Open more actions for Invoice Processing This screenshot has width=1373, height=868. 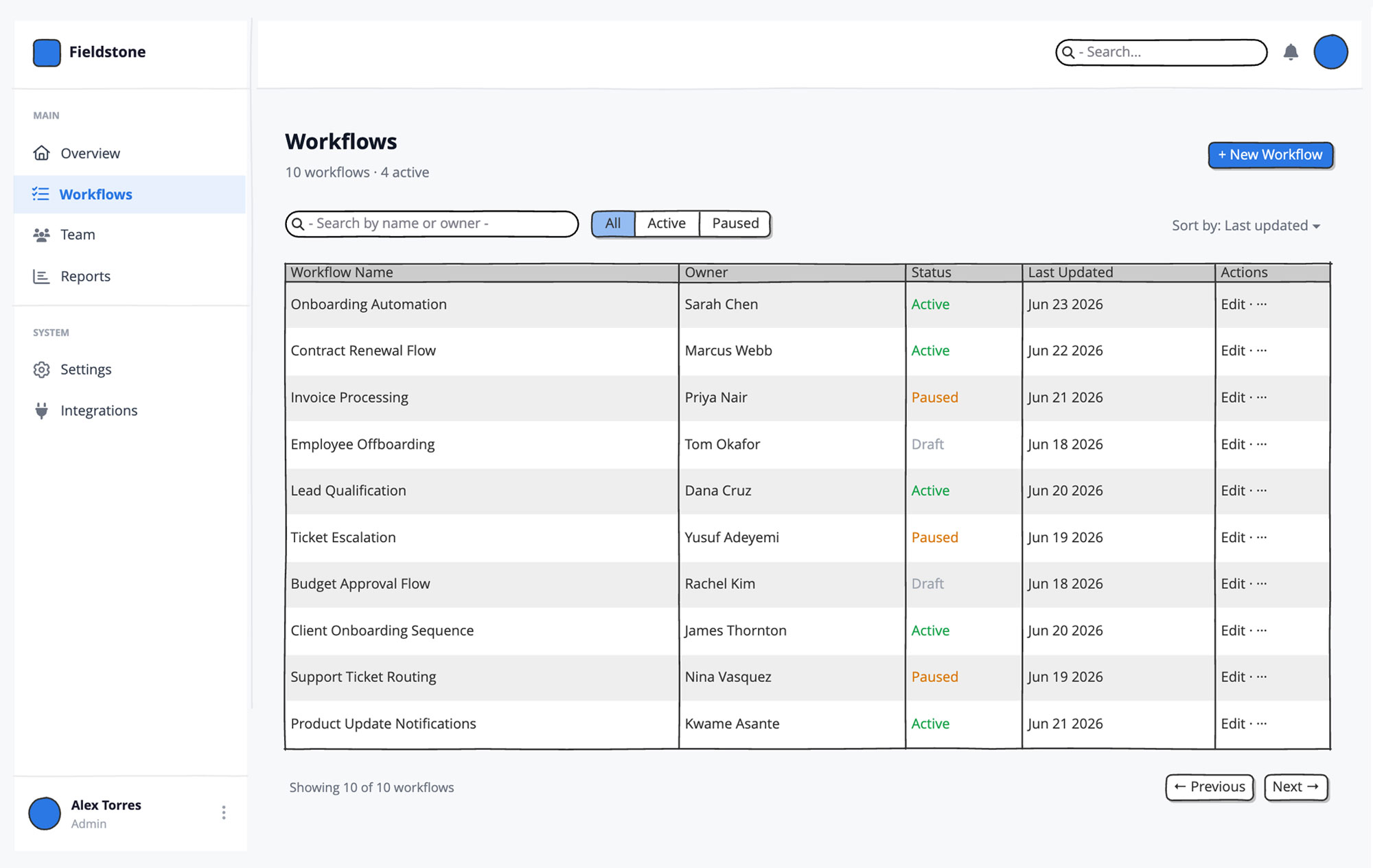(1261, 397)
